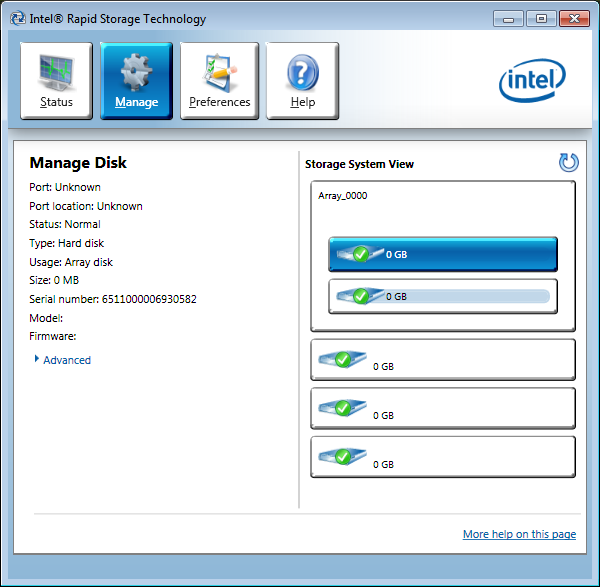Screen dimensions: 600x587
Task: Click the Port: Unknown line
Action: pos(65,187)
